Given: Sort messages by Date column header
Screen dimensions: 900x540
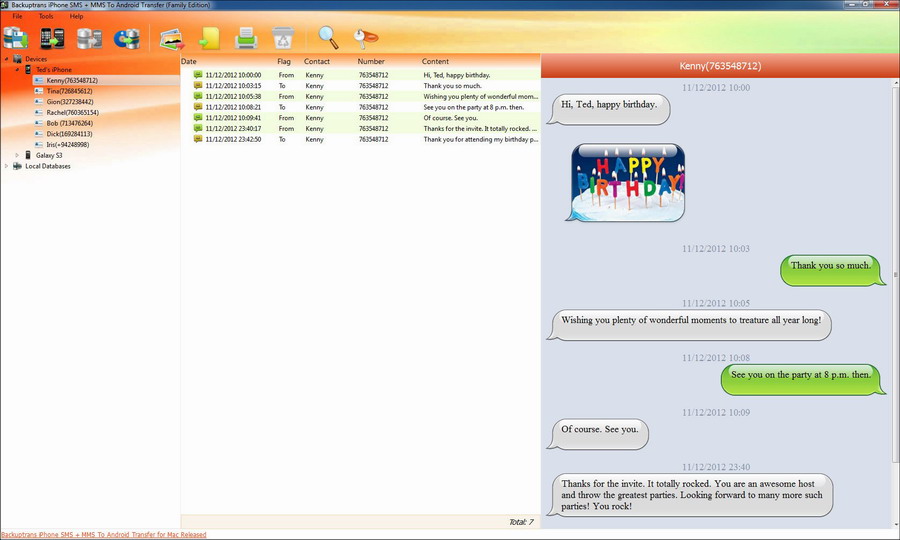Looking at the screenshot, I should [189, 61].
